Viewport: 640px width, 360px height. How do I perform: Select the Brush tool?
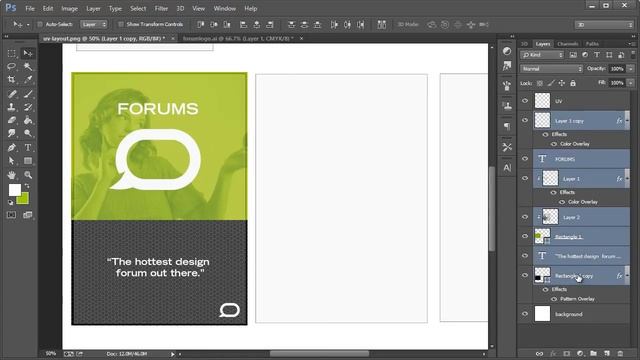click(x=28, y=94)
